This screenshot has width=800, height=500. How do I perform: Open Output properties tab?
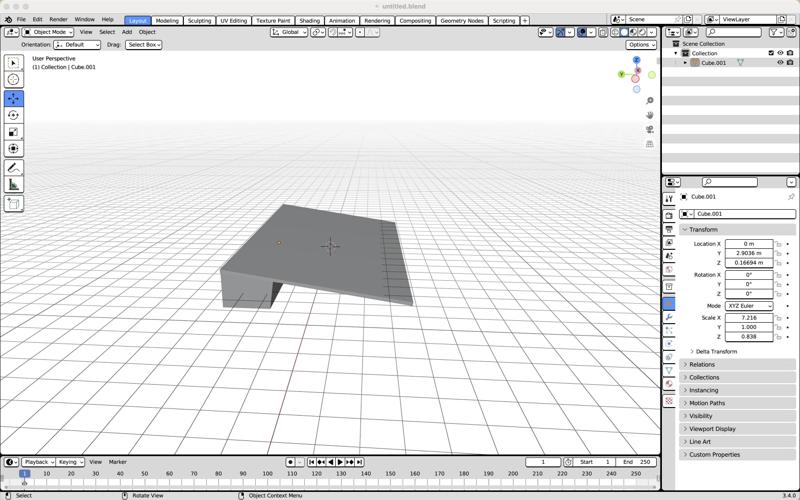[669, 229]
